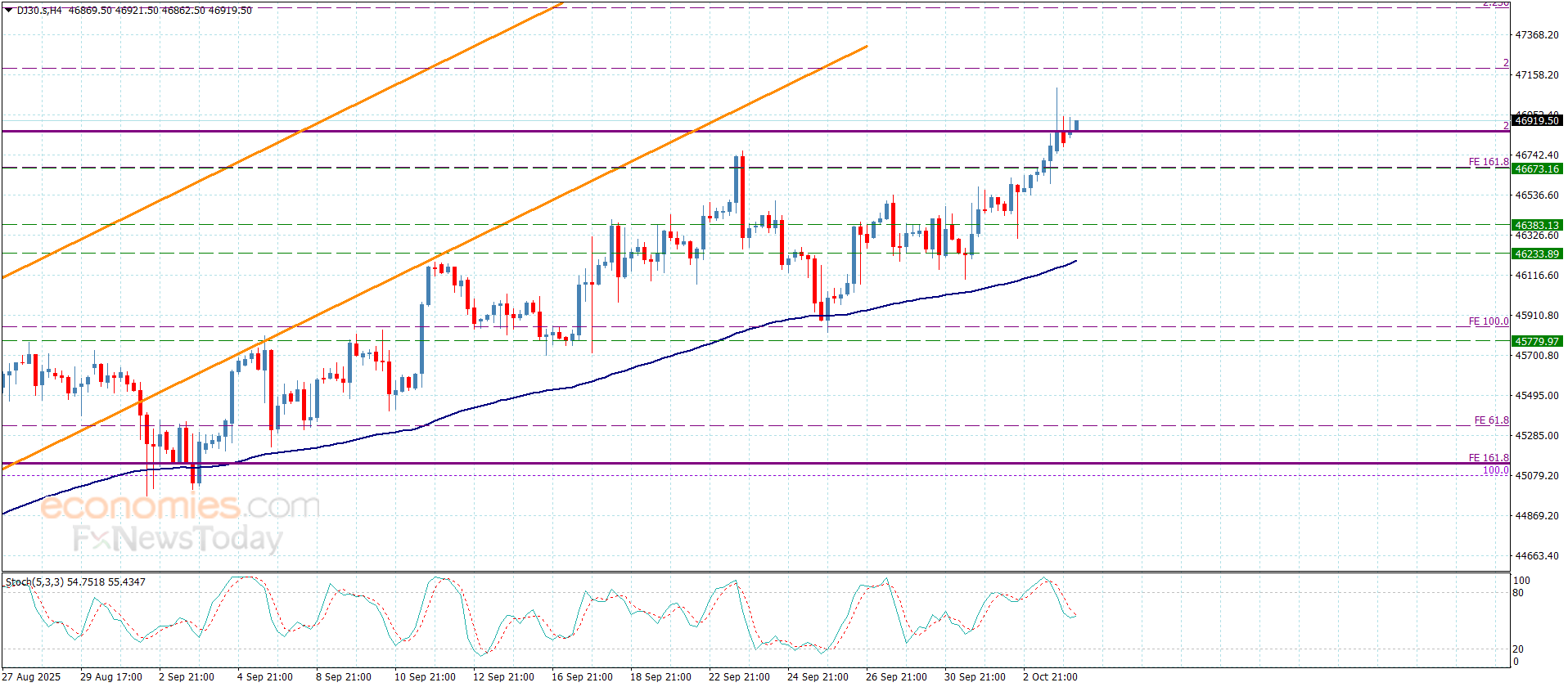Select the green 46383.13 price level tag

pyautogui.click(x=1537, y=225)
